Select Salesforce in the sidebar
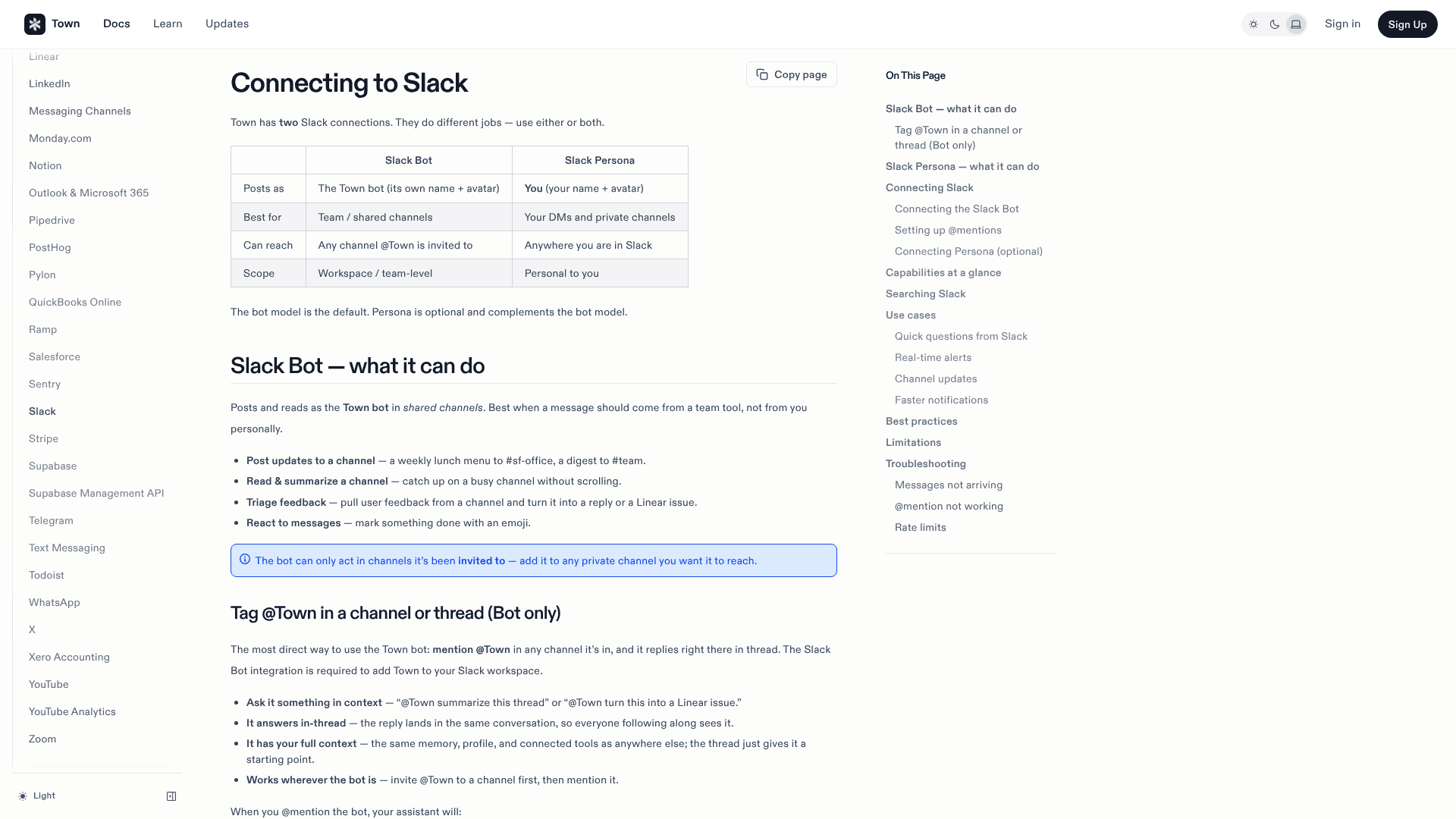1456x819 pixels. (x=55, y=357)
